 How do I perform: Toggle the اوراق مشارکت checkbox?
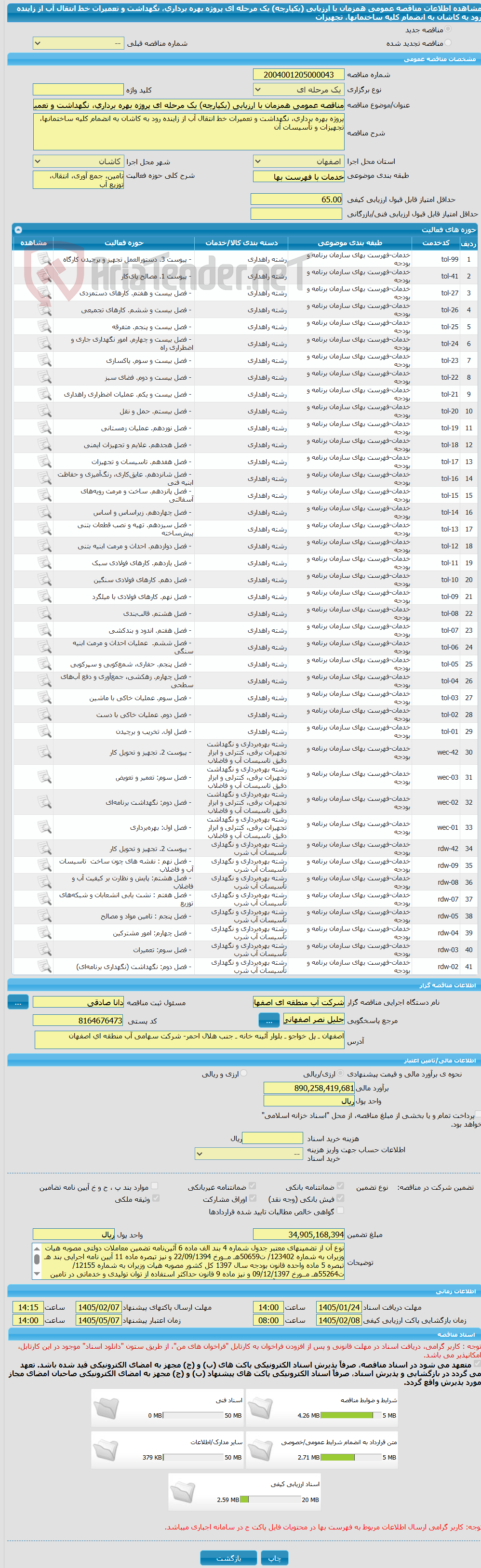(252, 1198)
